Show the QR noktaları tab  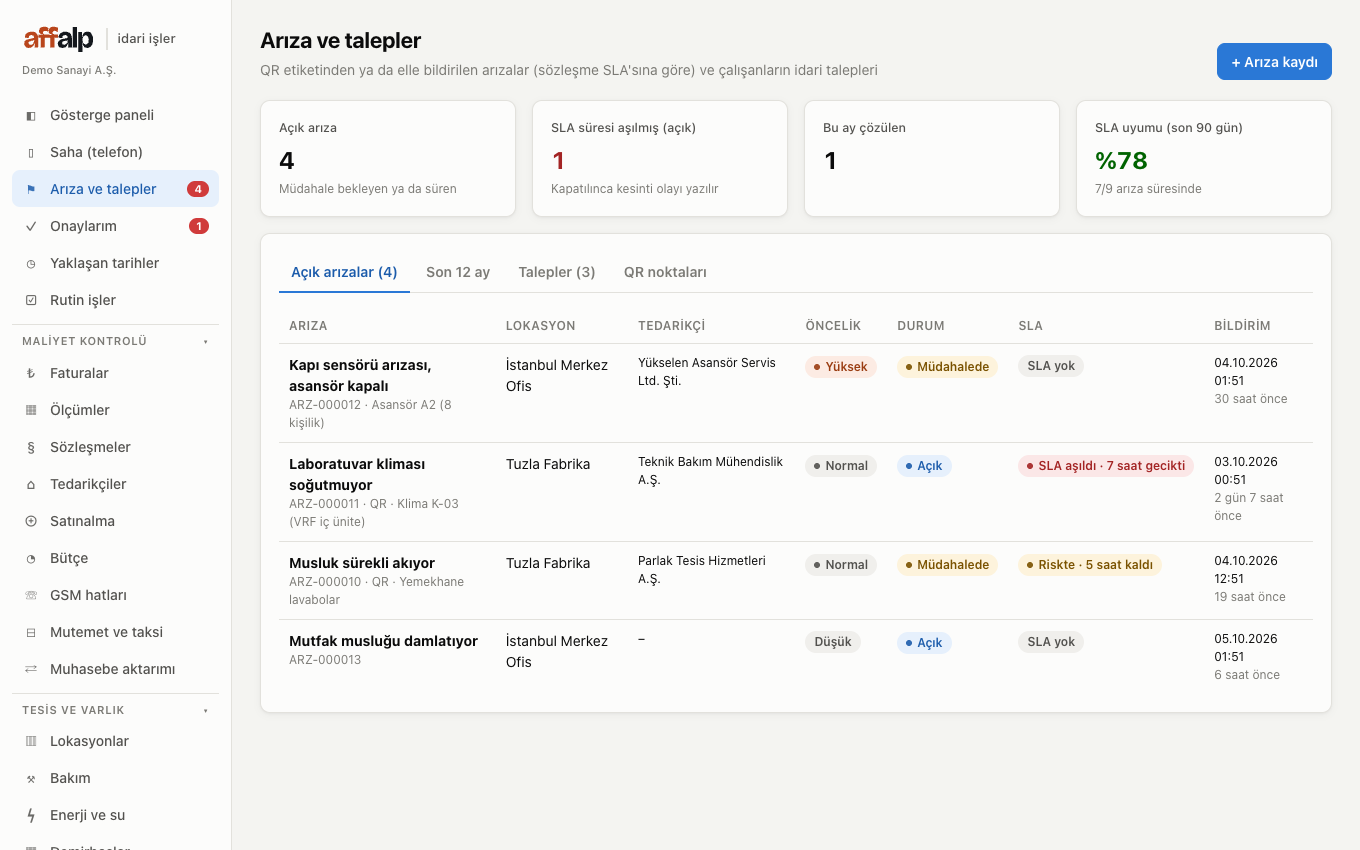(665, 272)
